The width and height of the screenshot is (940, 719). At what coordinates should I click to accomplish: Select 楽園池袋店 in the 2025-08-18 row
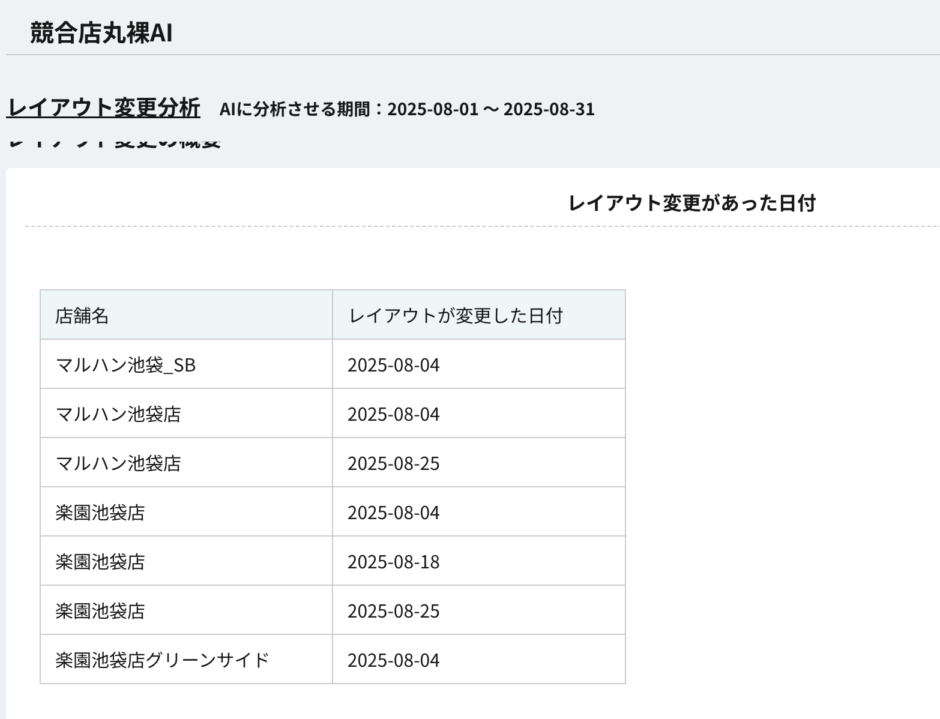click(x=100, y=561)
